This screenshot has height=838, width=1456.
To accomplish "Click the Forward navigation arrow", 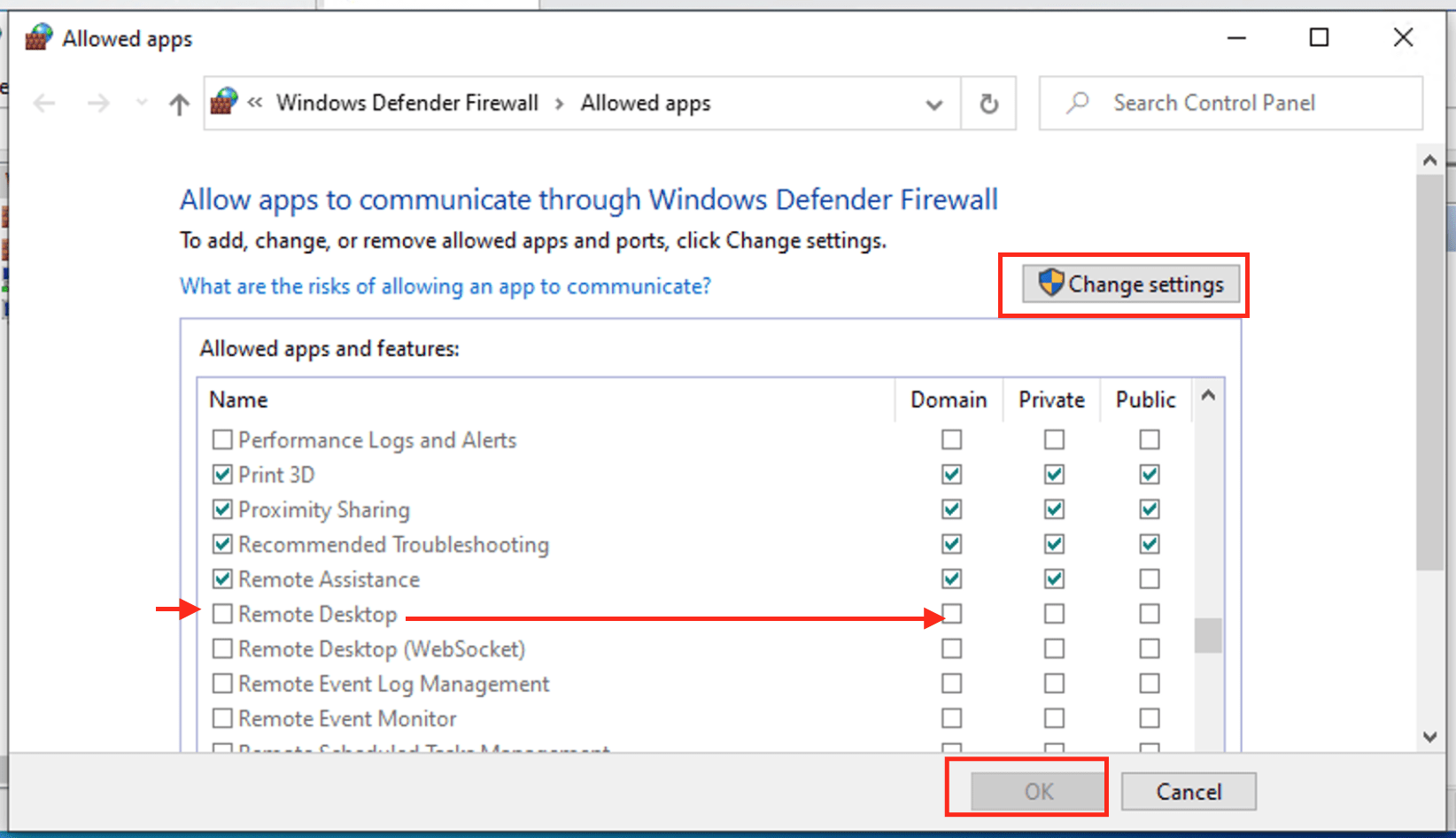I will click(98, 104).
